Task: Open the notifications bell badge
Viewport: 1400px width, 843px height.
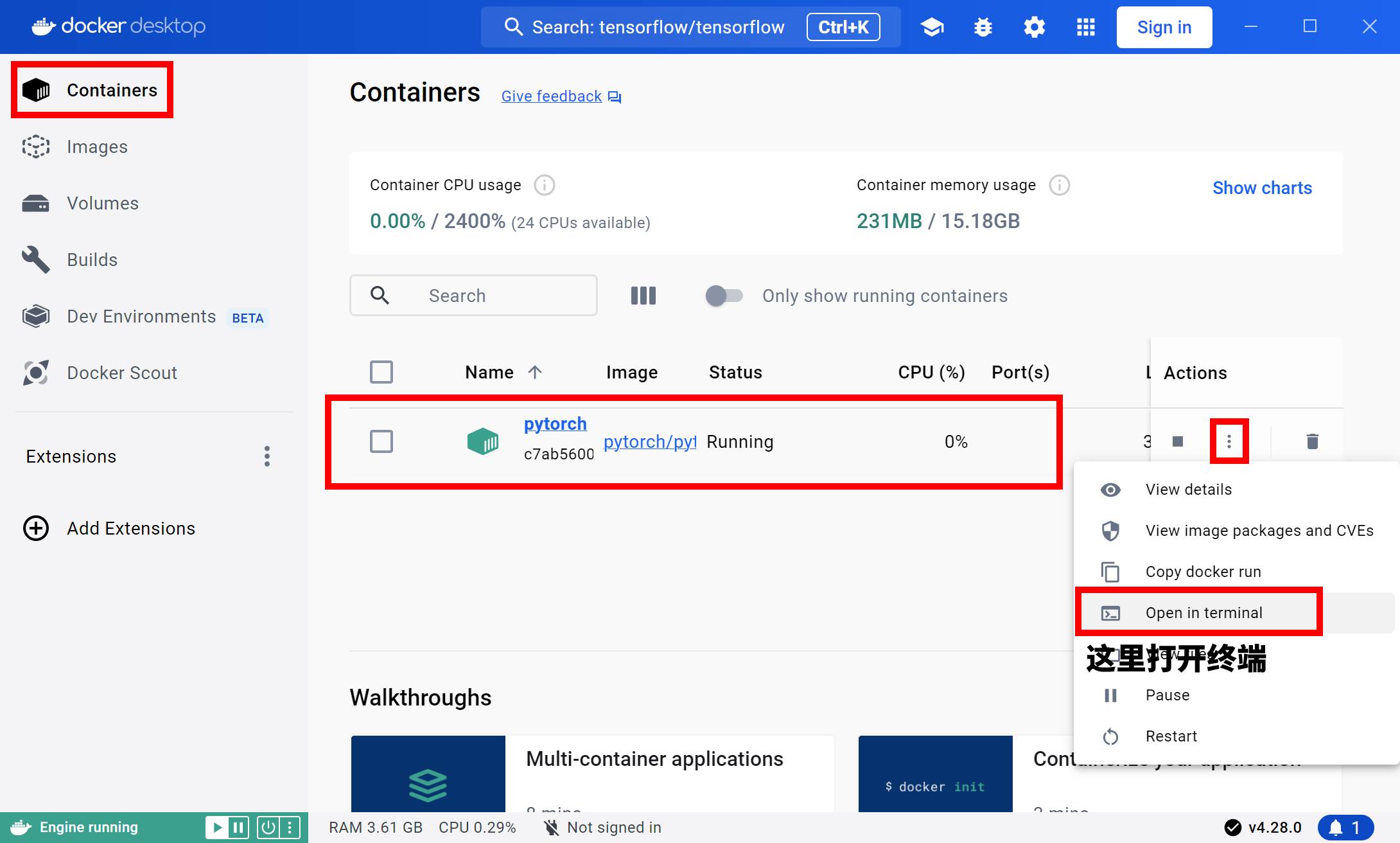Action: pyautogui.click(x=1345, y=828)
